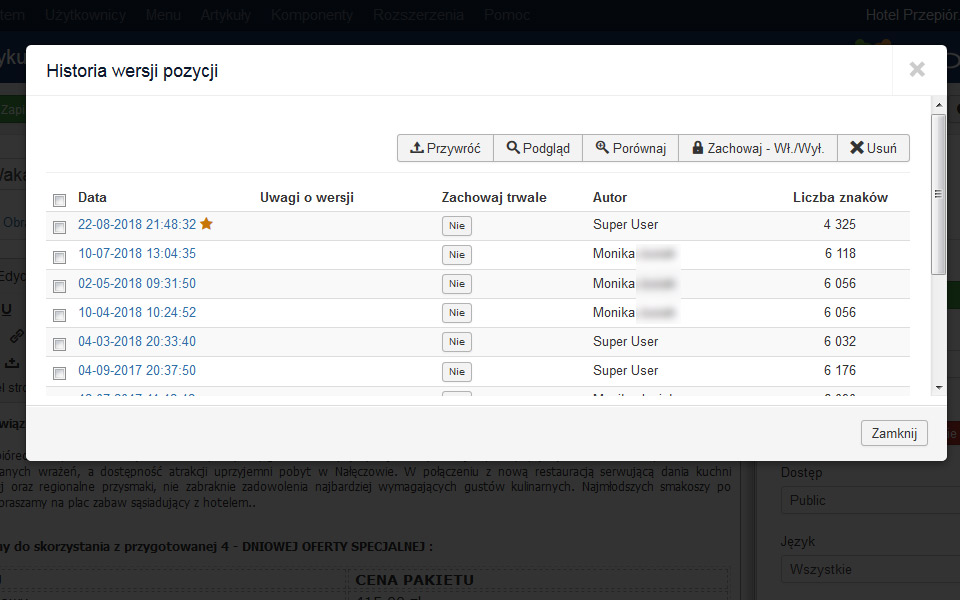The height and width of the screenshot is (600, 960).
Task: Toggle Nie keep button for 04-03-2018 row
Action: [x=457, y=342]
